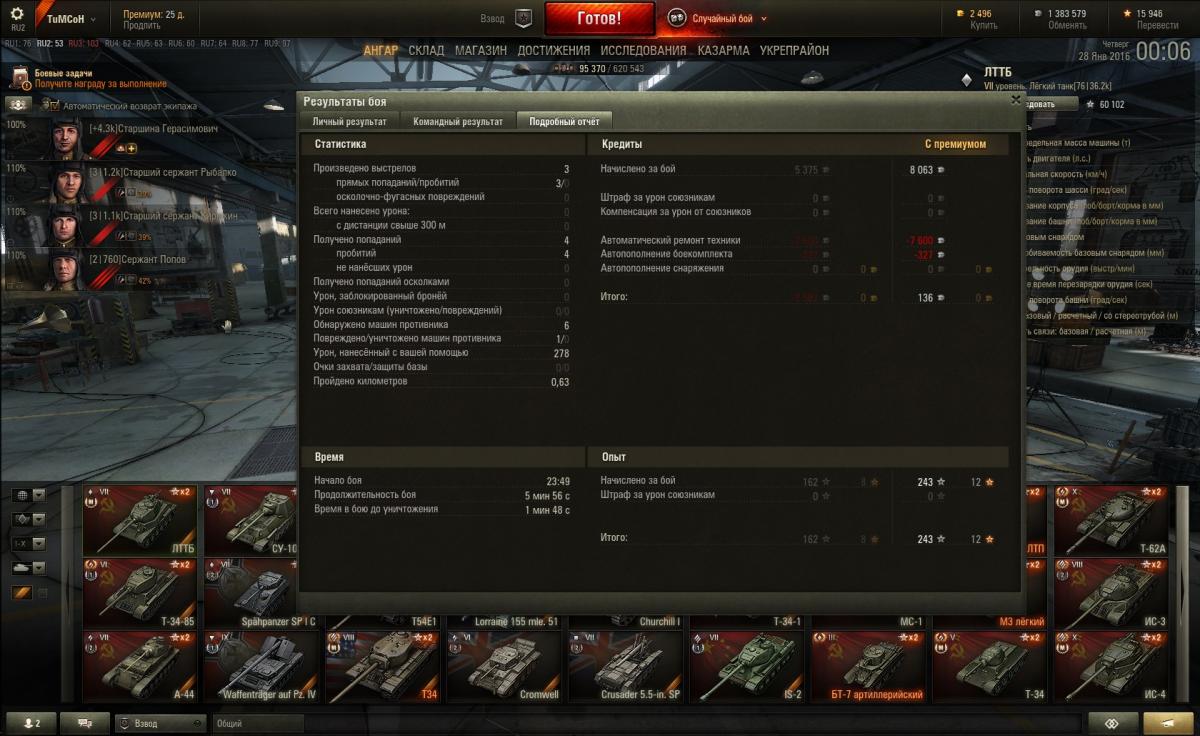1200x736 pixels.
Task: Click the Продлить premium link
Action: pyautogui.click(x=141, y=25)
